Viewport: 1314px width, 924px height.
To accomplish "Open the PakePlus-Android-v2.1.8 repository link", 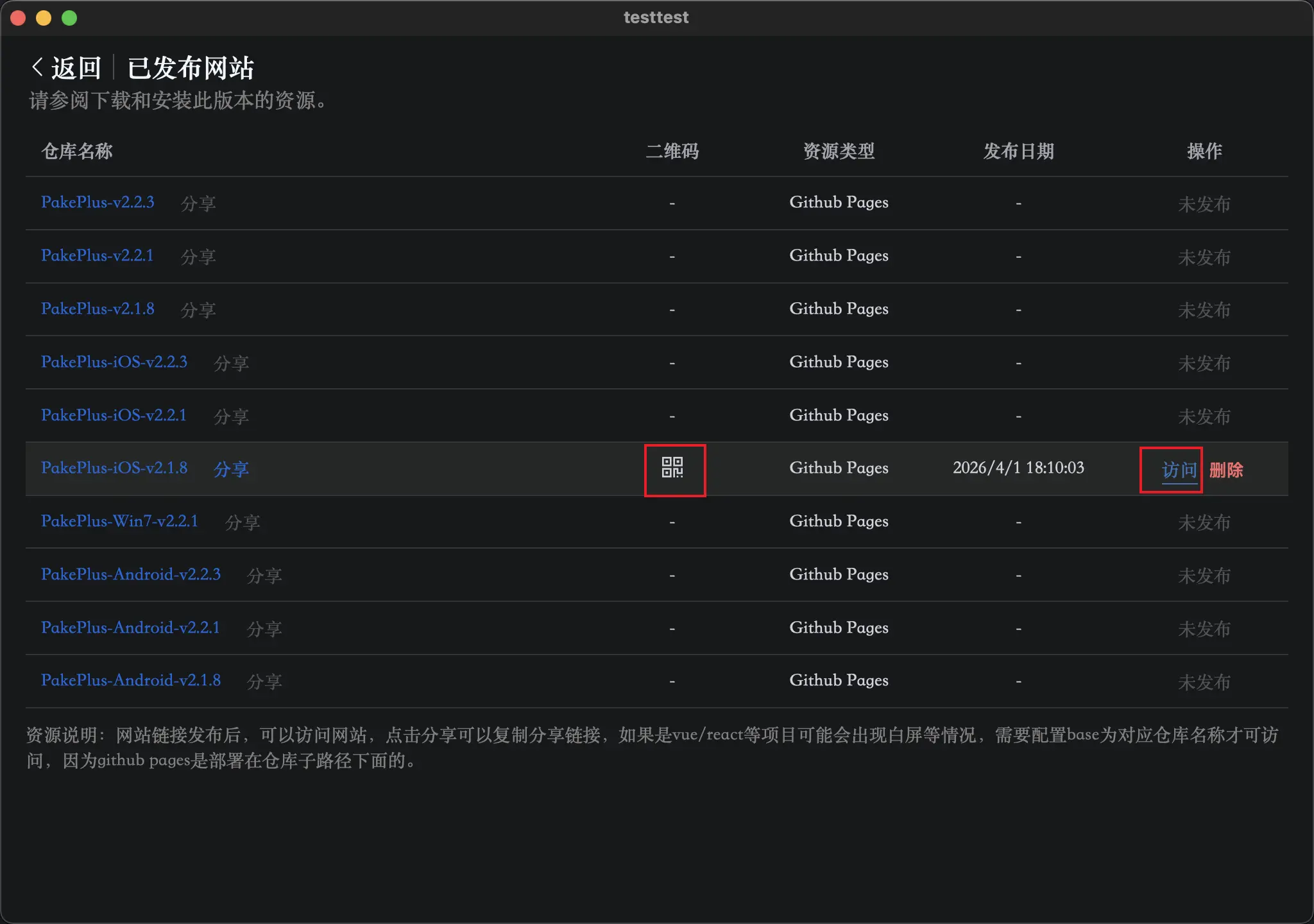I will click(131, 680).
